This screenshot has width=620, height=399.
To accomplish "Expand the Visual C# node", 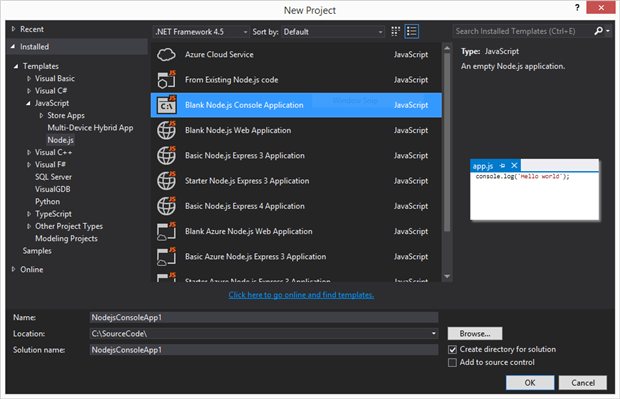I will pos(29,91).
